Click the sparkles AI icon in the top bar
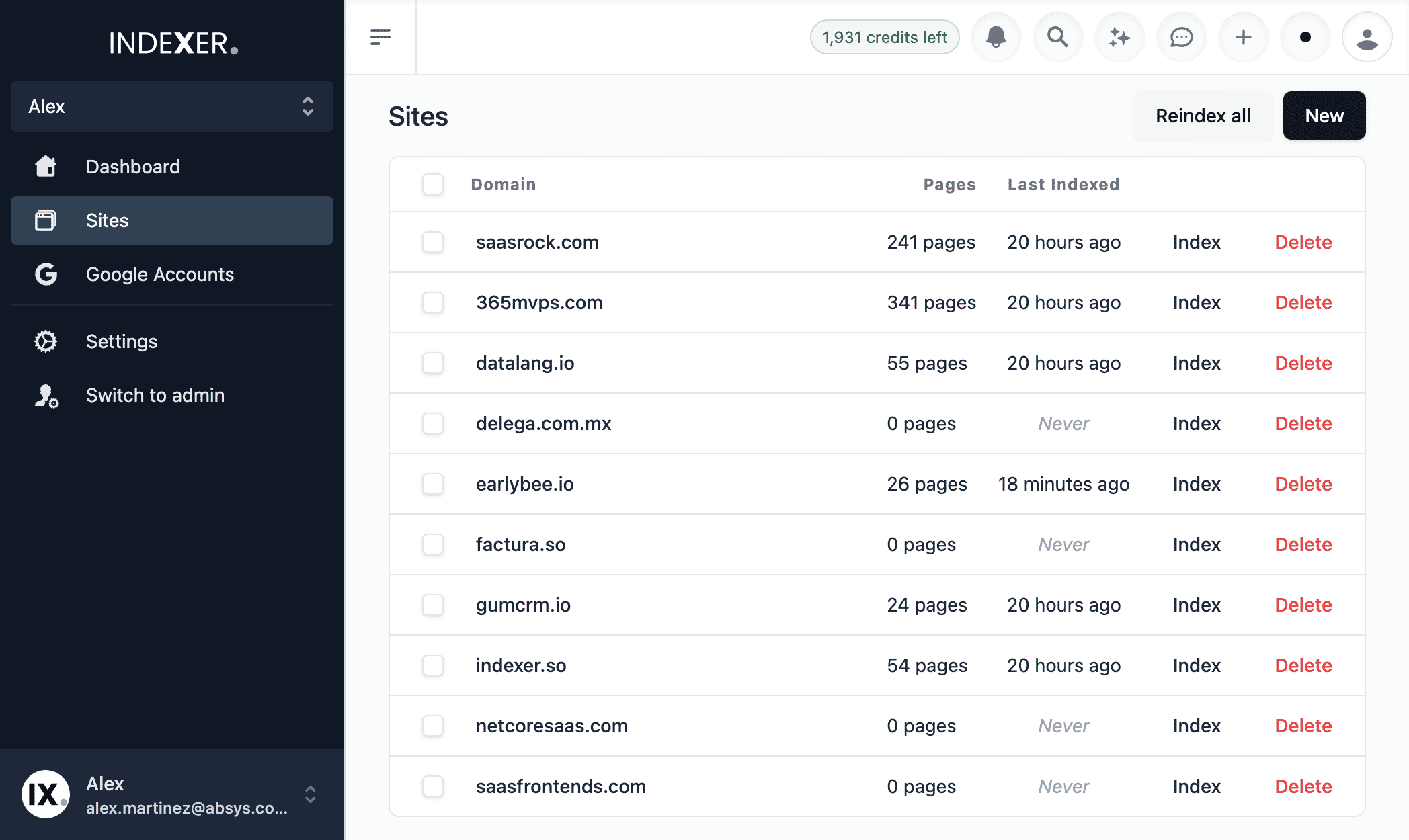This screenshot has height=840, width=1409. (x=1119, y=37)
